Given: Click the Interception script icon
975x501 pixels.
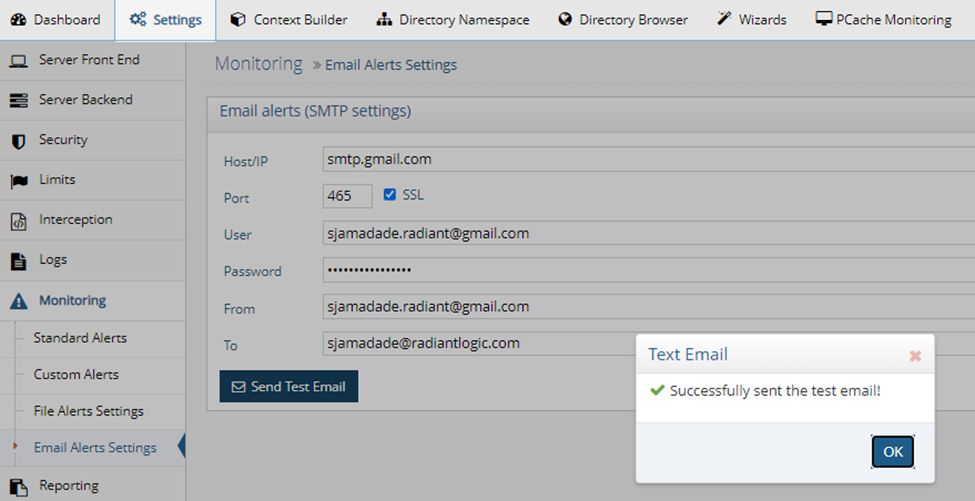Looking at the screenshot, I should [x=19, y=221].
